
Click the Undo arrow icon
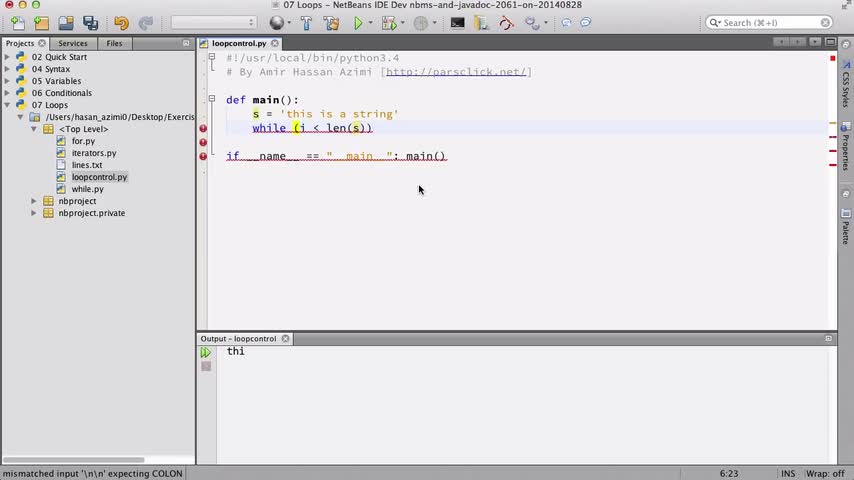point(121,23)
